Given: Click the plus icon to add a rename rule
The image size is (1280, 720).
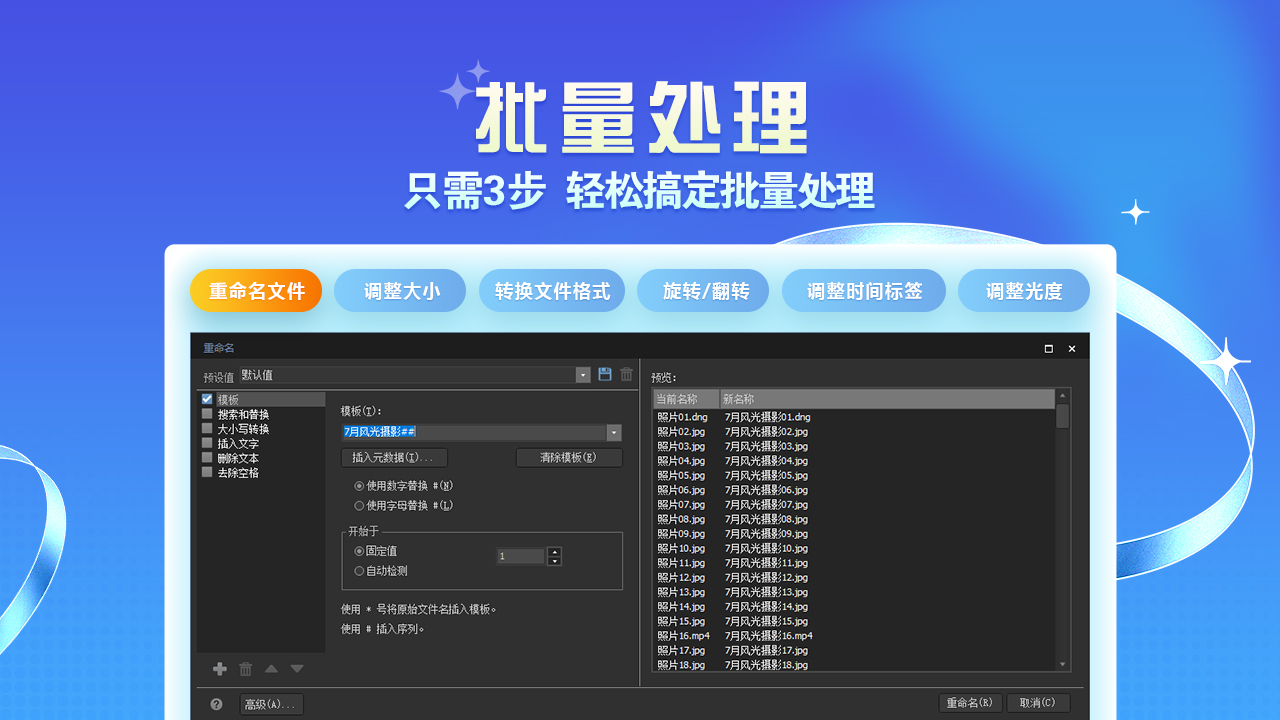Looking at the screenshot, I should tap(219, 668).
